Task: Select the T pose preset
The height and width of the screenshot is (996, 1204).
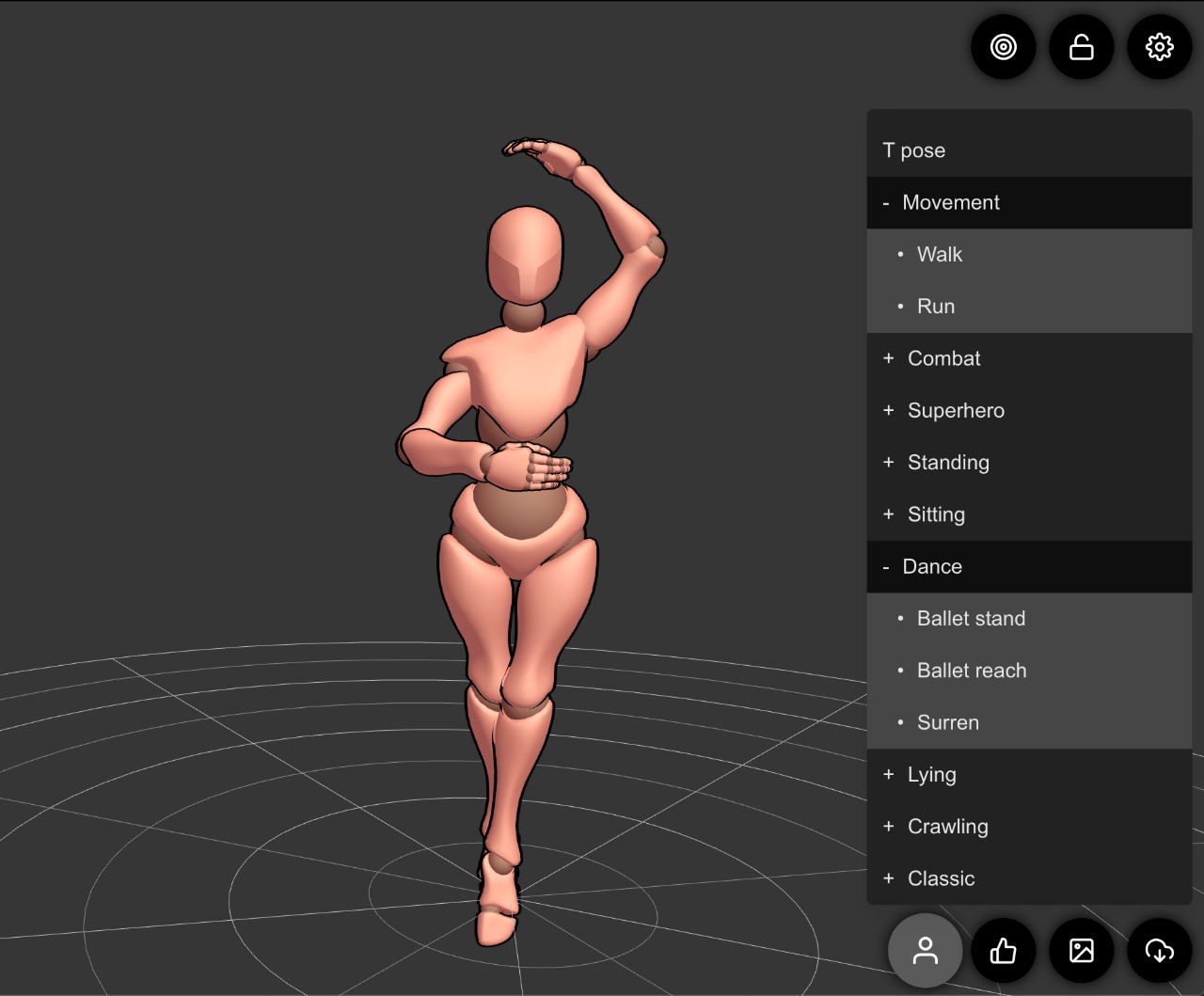Action: pyautogui.click(x=1029, y=150)
